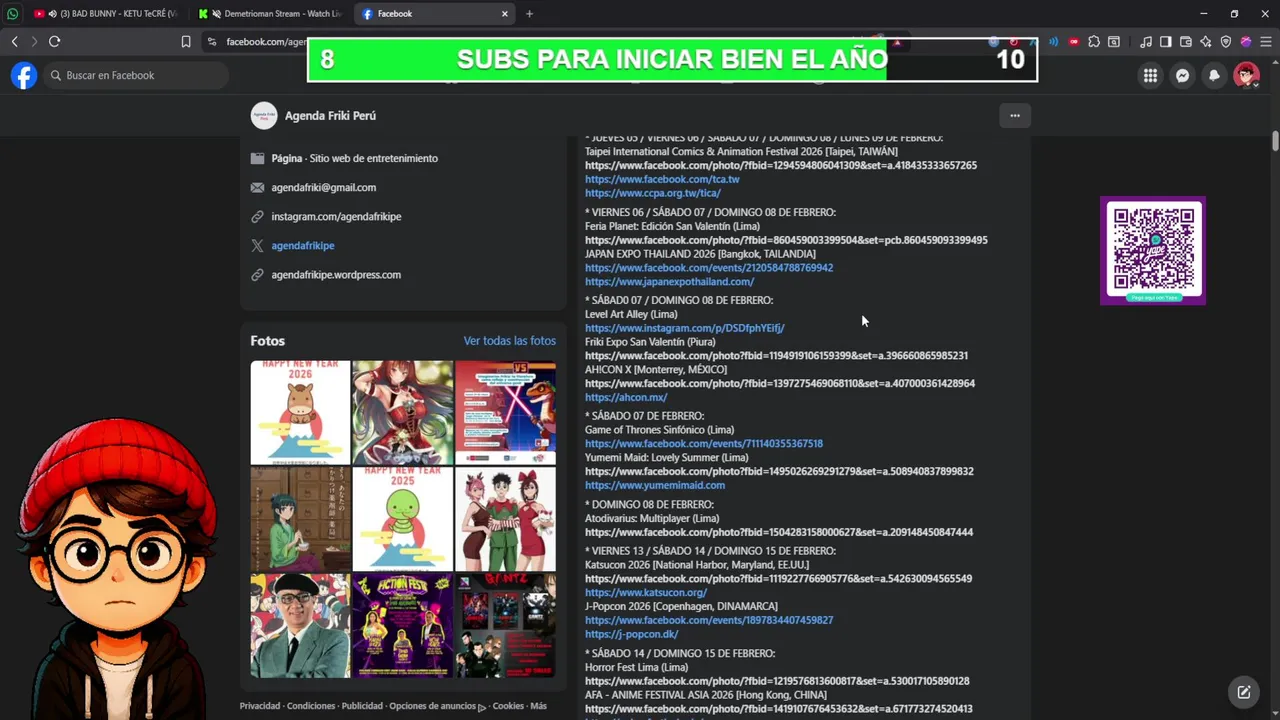Screen dimensions: 1280x720
Task: Click Privacidad in the footer
Action: [x=260, y=706]
